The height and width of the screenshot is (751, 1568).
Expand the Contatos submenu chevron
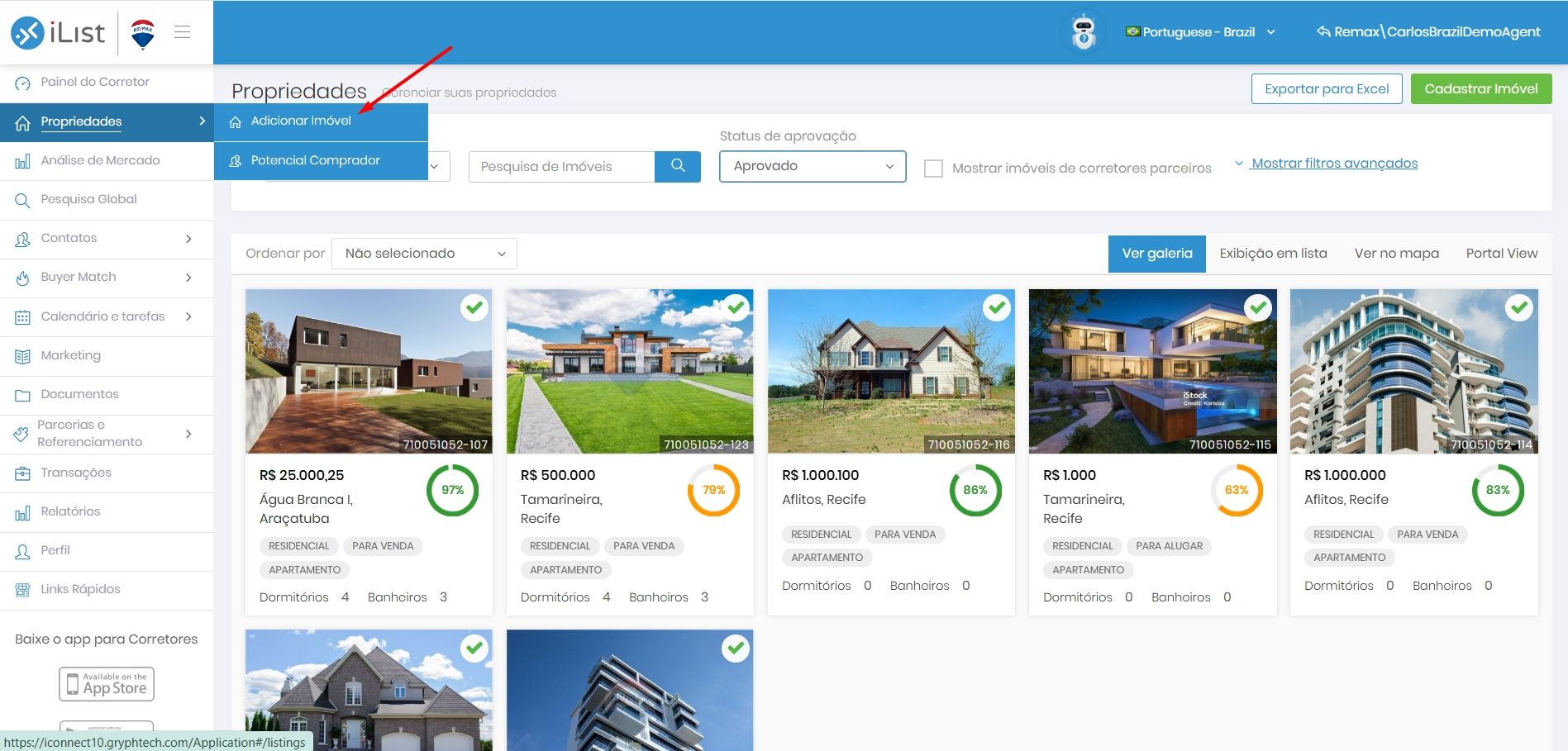coord(188,239)
